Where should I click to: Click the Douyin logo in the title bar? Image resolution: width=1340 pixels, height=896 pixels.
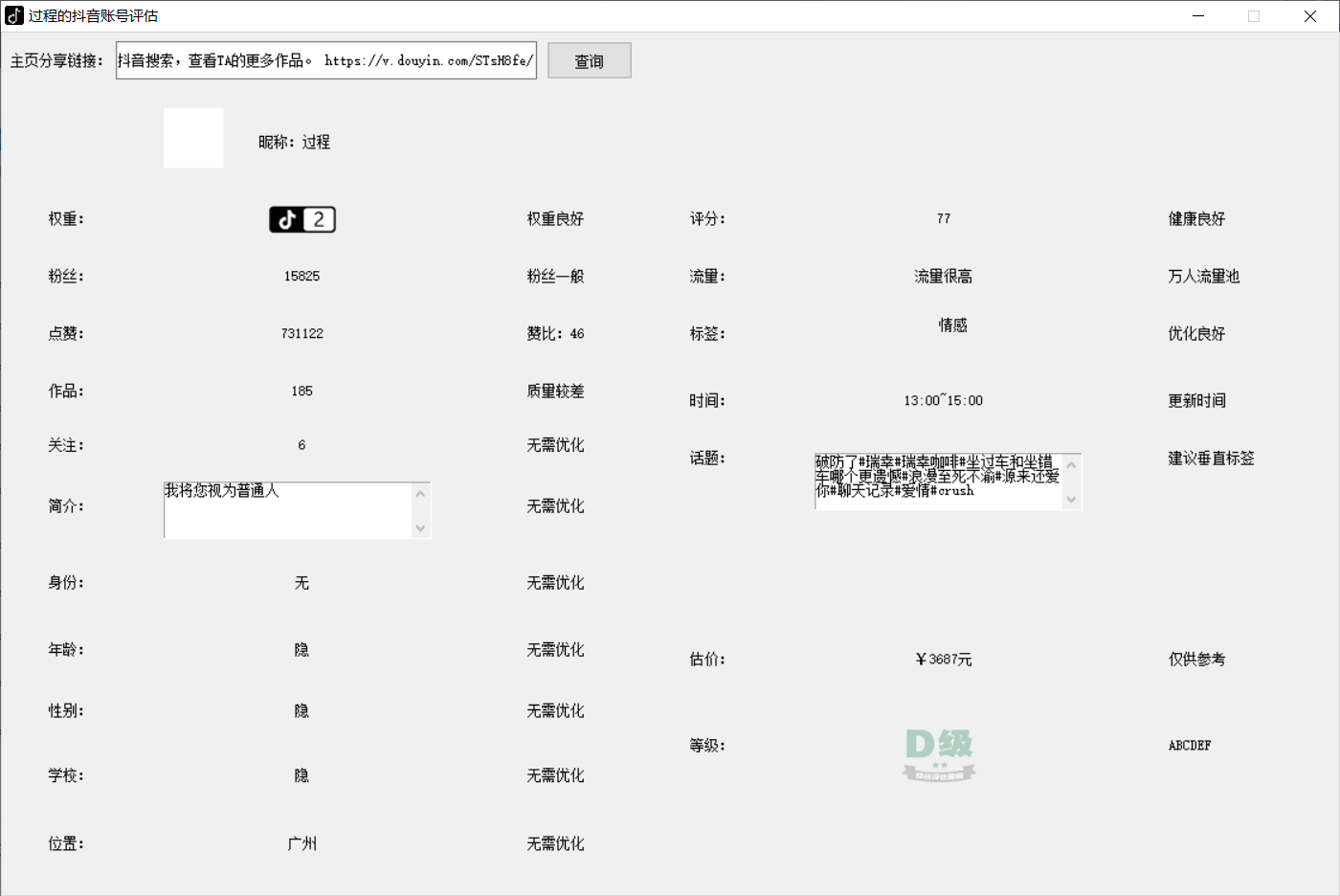13,15
